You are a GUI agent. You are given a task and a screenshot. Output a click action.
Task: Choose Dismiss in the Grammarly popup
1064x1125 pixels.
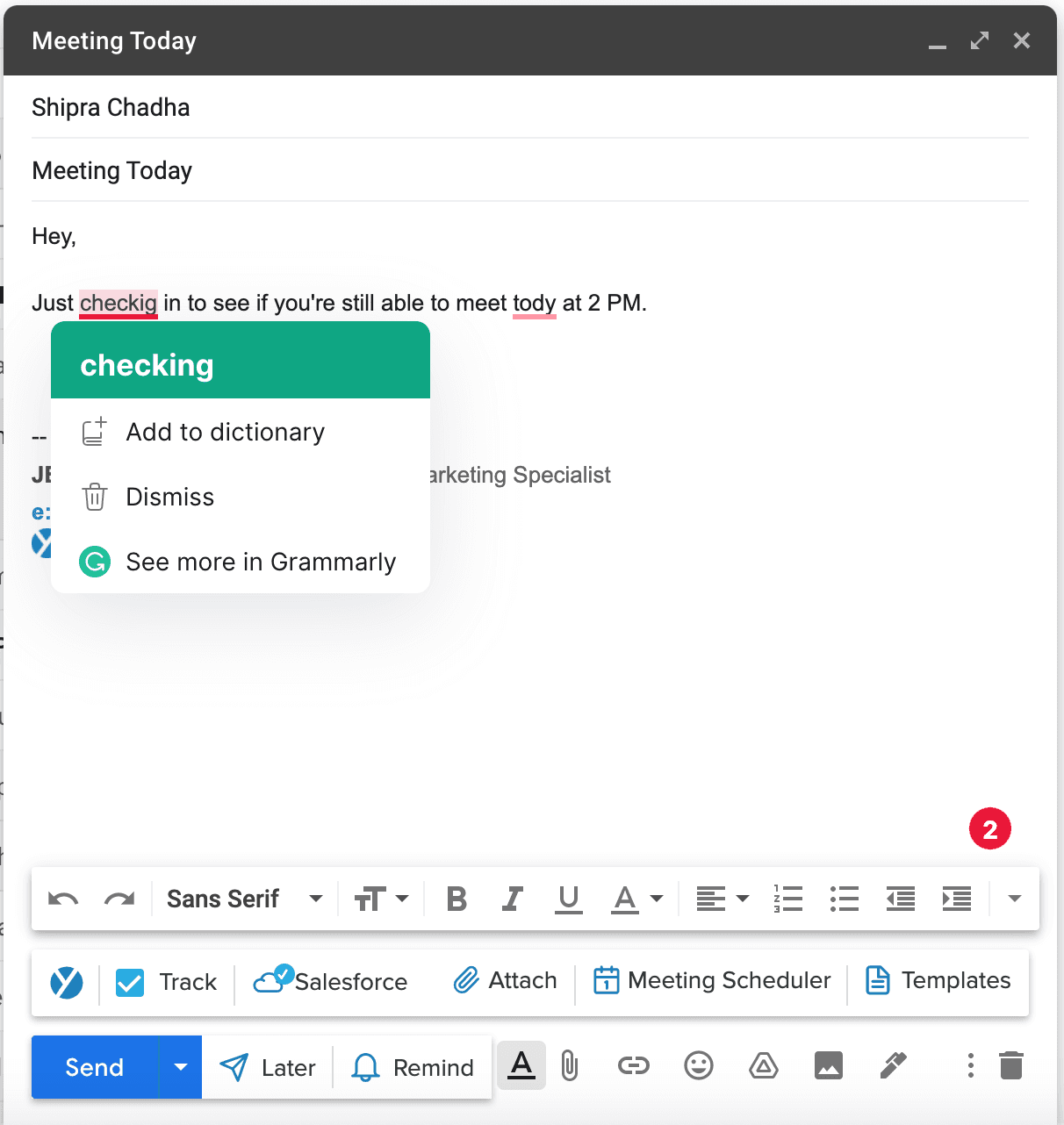coord(169,497)
